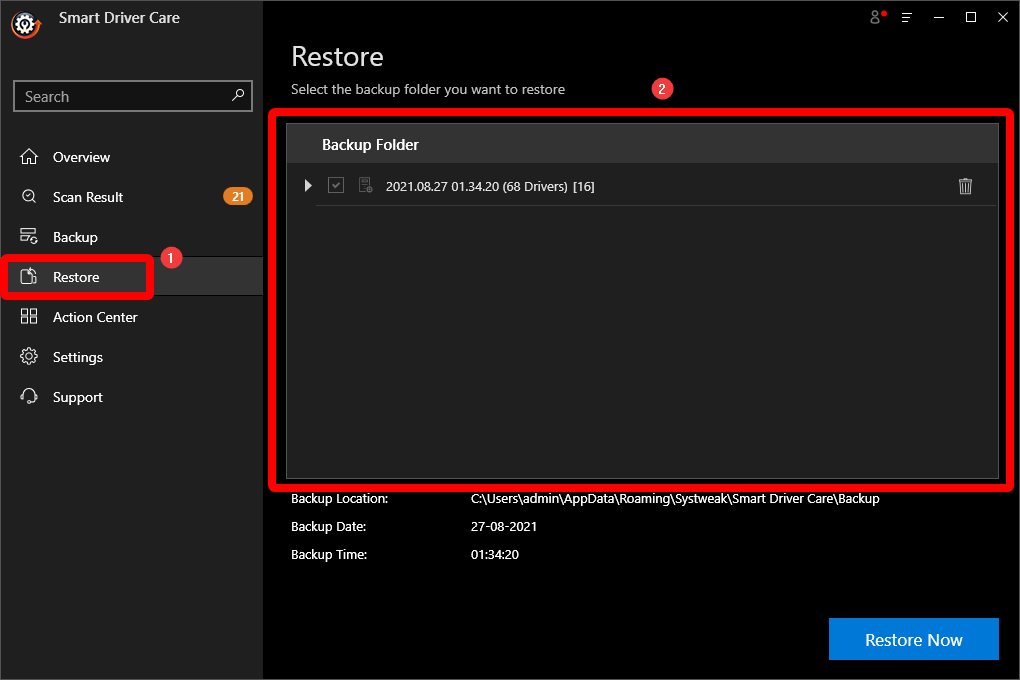Switch to the Backup section
The width and height of the screenshot is (1020, 680).
click(x=75, y=238)
